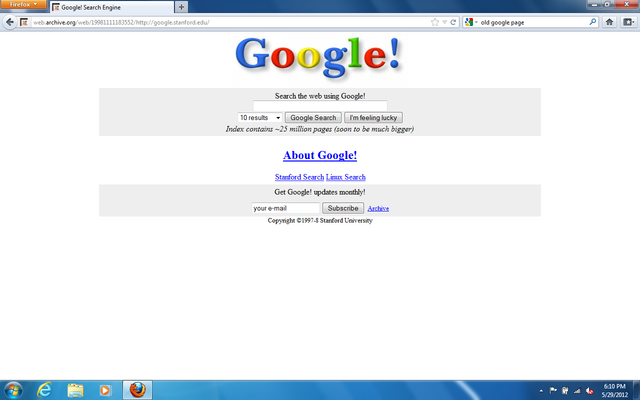Open the Firefox application menu button
640x400 pixels.
pyautogui.click(x=23, y=4)
